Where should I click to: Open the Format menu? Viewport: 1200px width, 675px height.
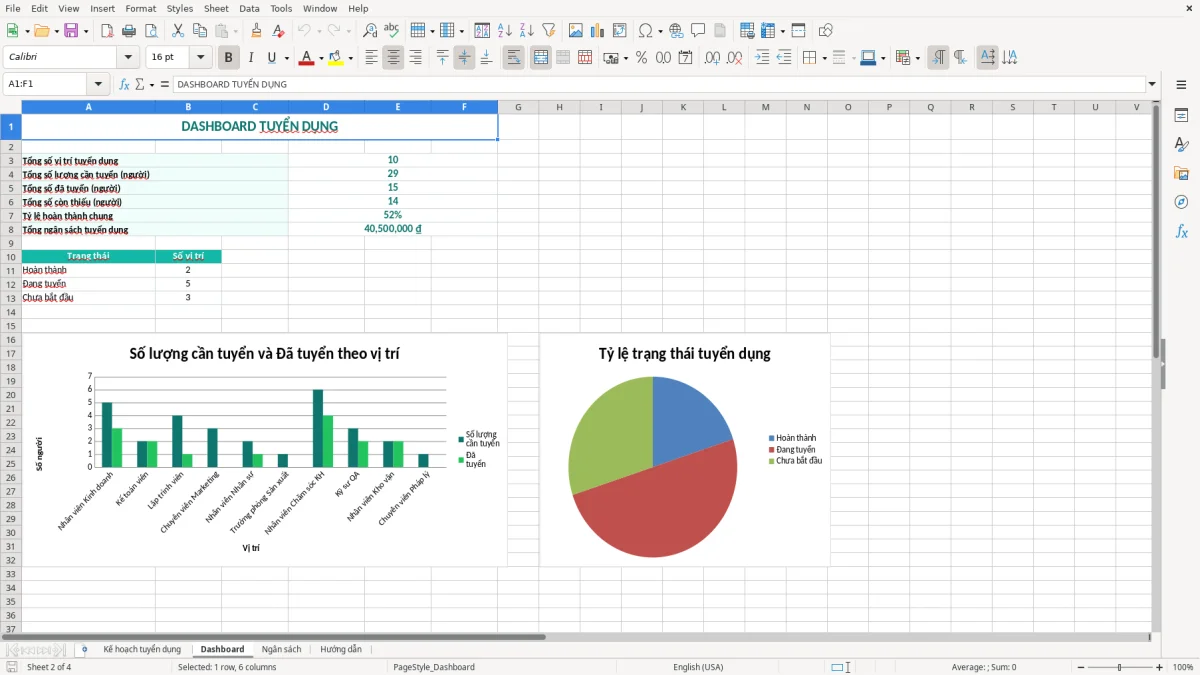pos(140,8)
